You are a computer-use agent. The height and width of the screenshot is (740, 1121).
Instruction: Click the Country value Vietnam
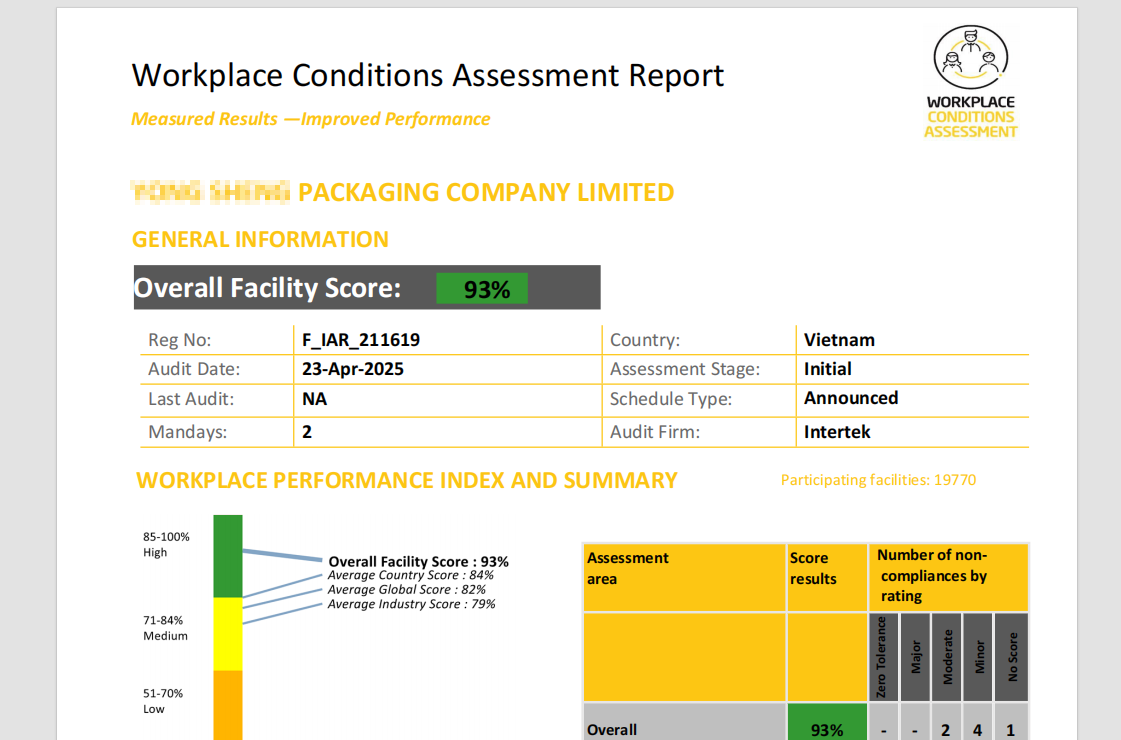point(839,340)
